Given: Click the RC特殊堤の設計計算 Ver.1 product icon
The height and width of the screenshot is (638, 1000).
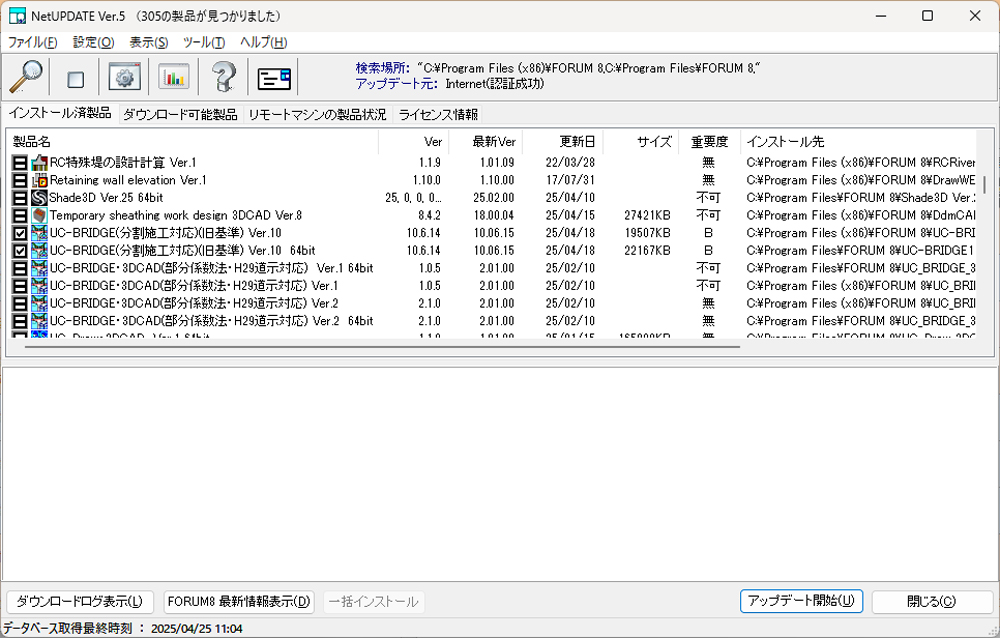Looking at the screenshot, I should 40,163.
